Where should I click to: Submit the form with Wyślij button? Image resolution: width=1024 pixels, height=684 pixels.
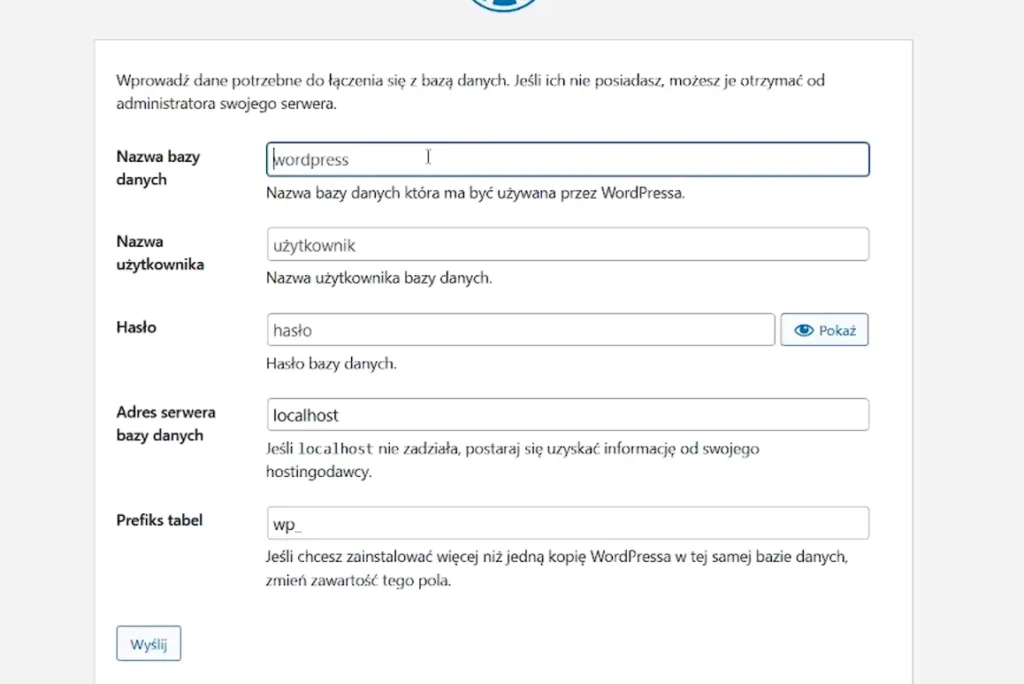pyautogui.click(x=149, y=643)
